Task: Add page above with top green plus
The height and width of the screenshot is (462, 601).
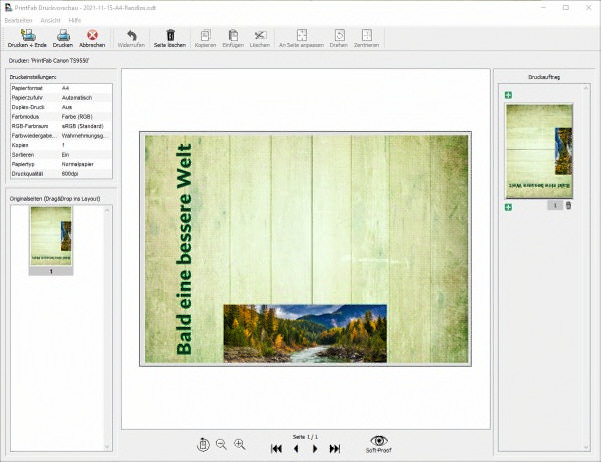Action: (x=509, y=95)
